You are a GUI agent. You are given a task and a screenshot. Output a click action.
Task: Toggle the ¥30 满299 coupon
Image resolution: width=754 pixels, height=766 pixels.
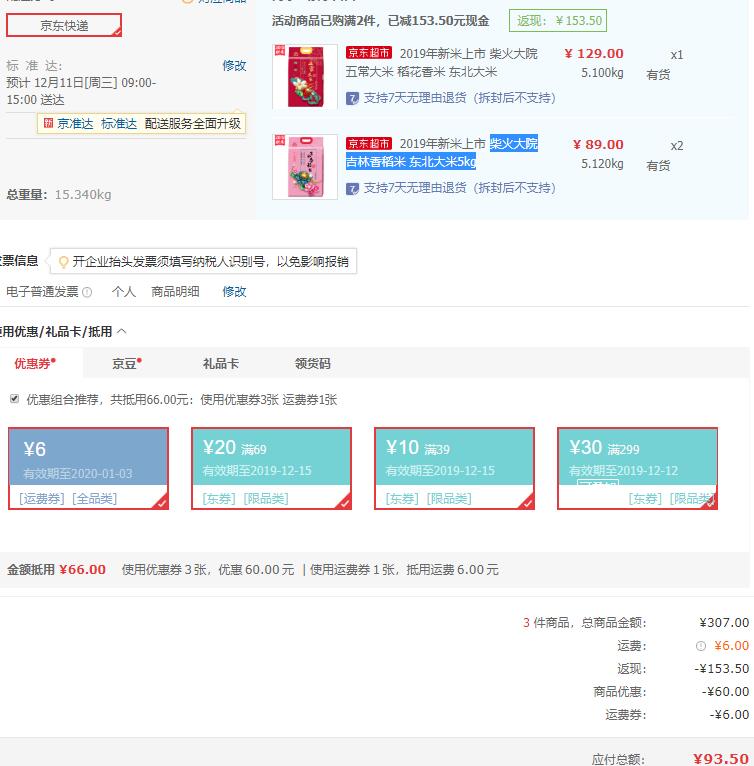(638, 468)
